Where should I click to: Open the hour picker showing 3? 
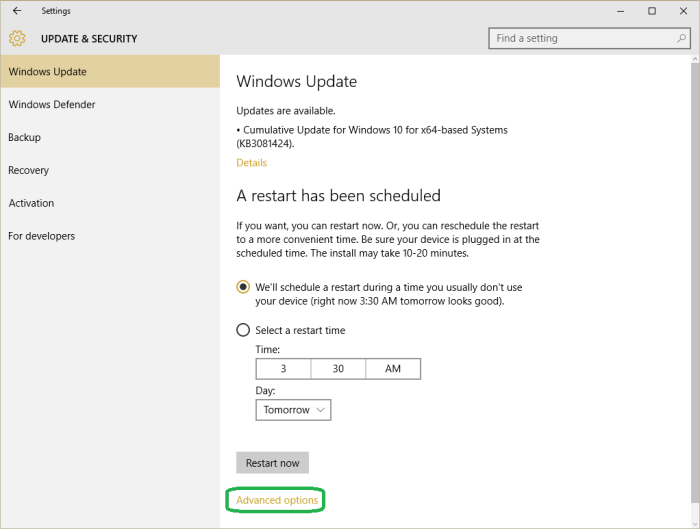pyautogui.click(x=283, y=369)
